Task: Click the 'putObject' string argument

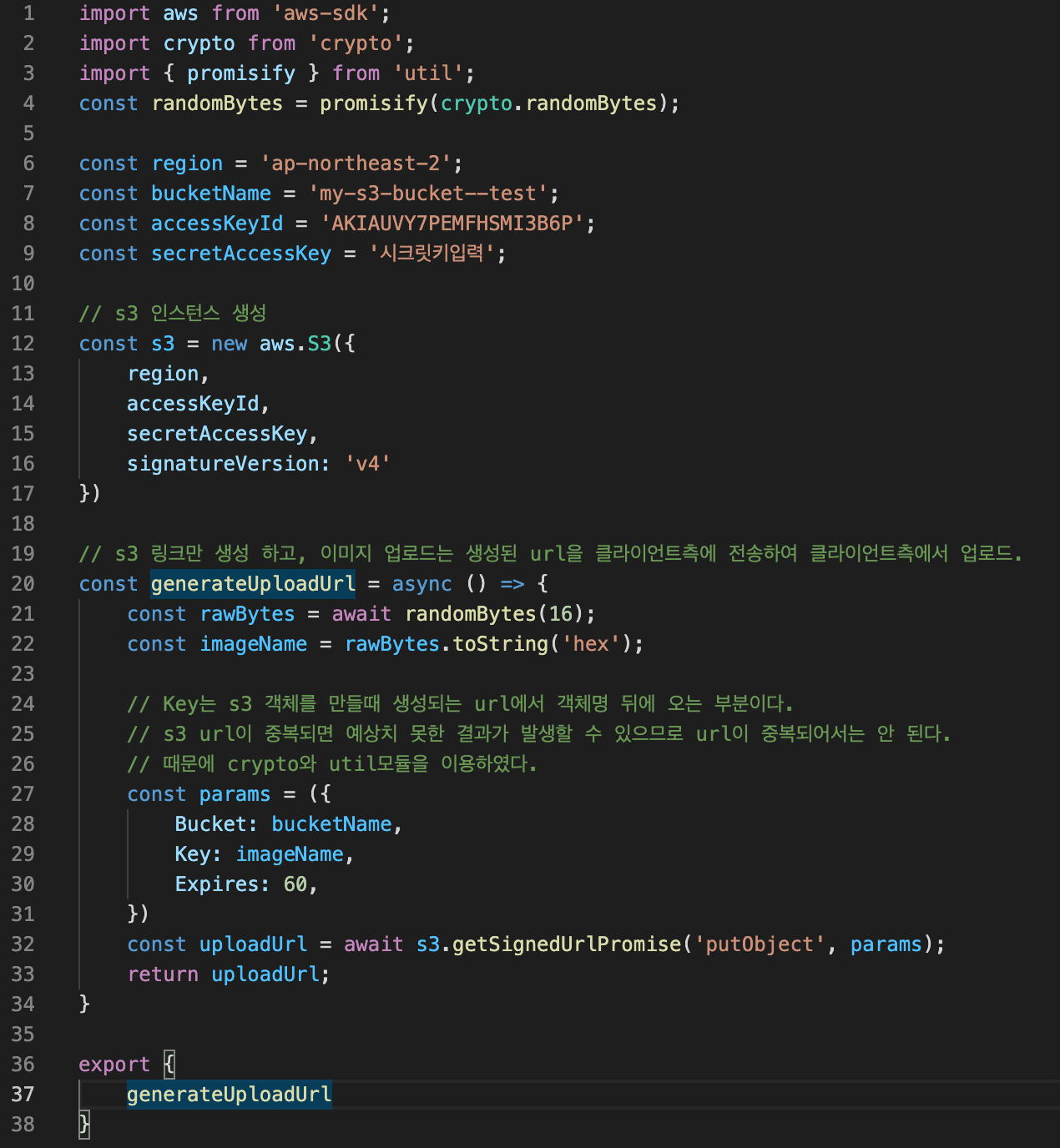Action: pyautogui.click(x=760, y=944)
